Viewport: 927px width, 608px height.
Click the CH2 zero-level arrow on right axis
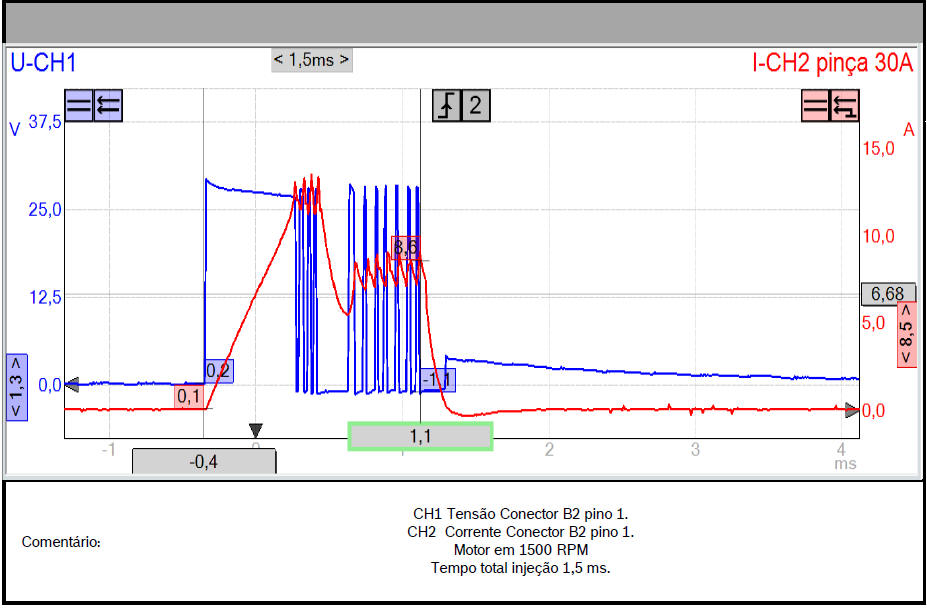(x=852, y=410)
